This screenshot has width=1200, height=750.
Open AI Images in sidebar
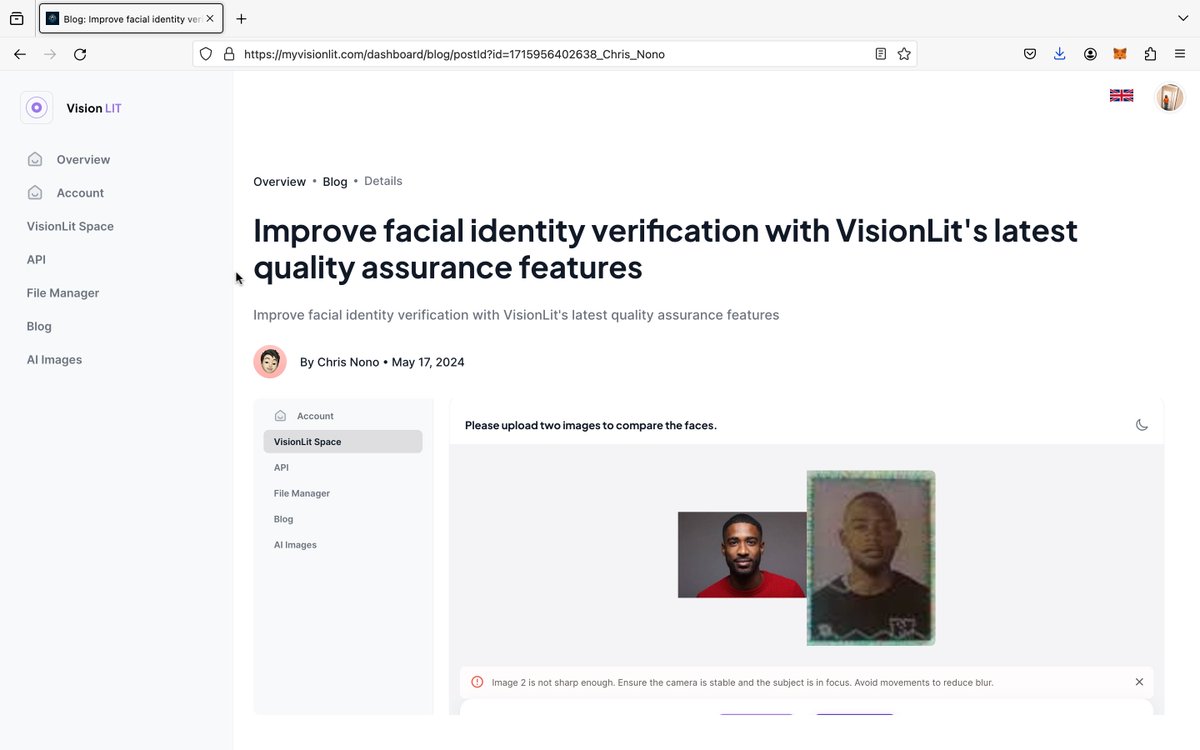[54, 359]
